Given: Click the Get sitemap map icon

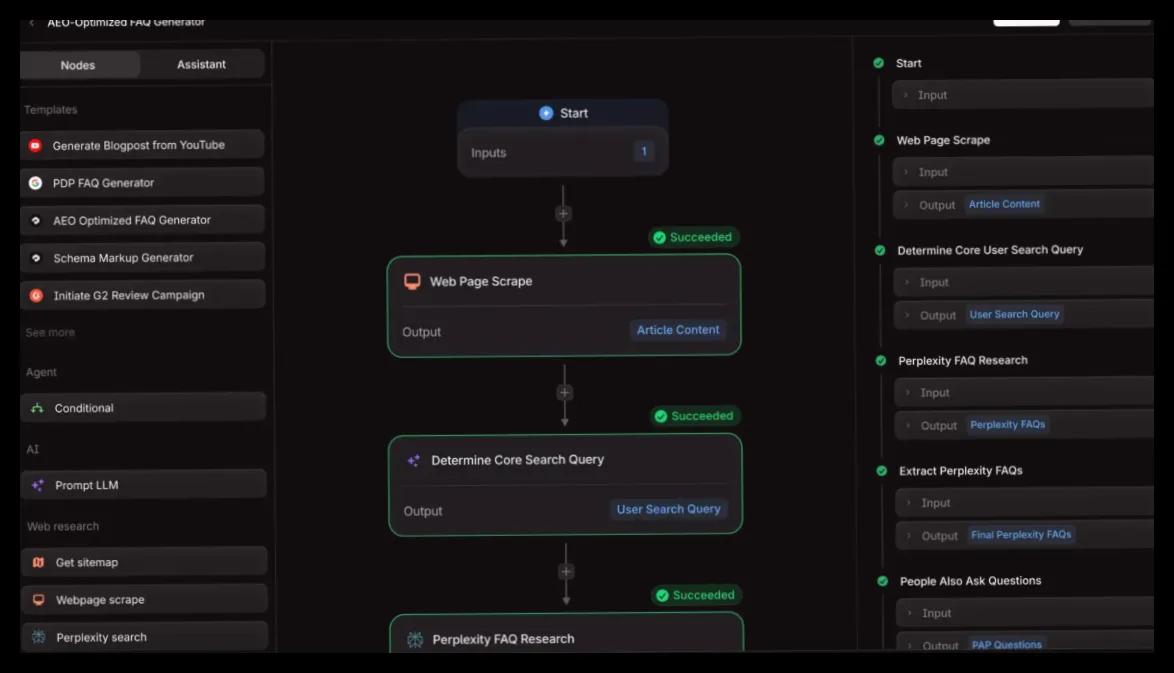Looking at the screenshot, I should click(38, 562).
